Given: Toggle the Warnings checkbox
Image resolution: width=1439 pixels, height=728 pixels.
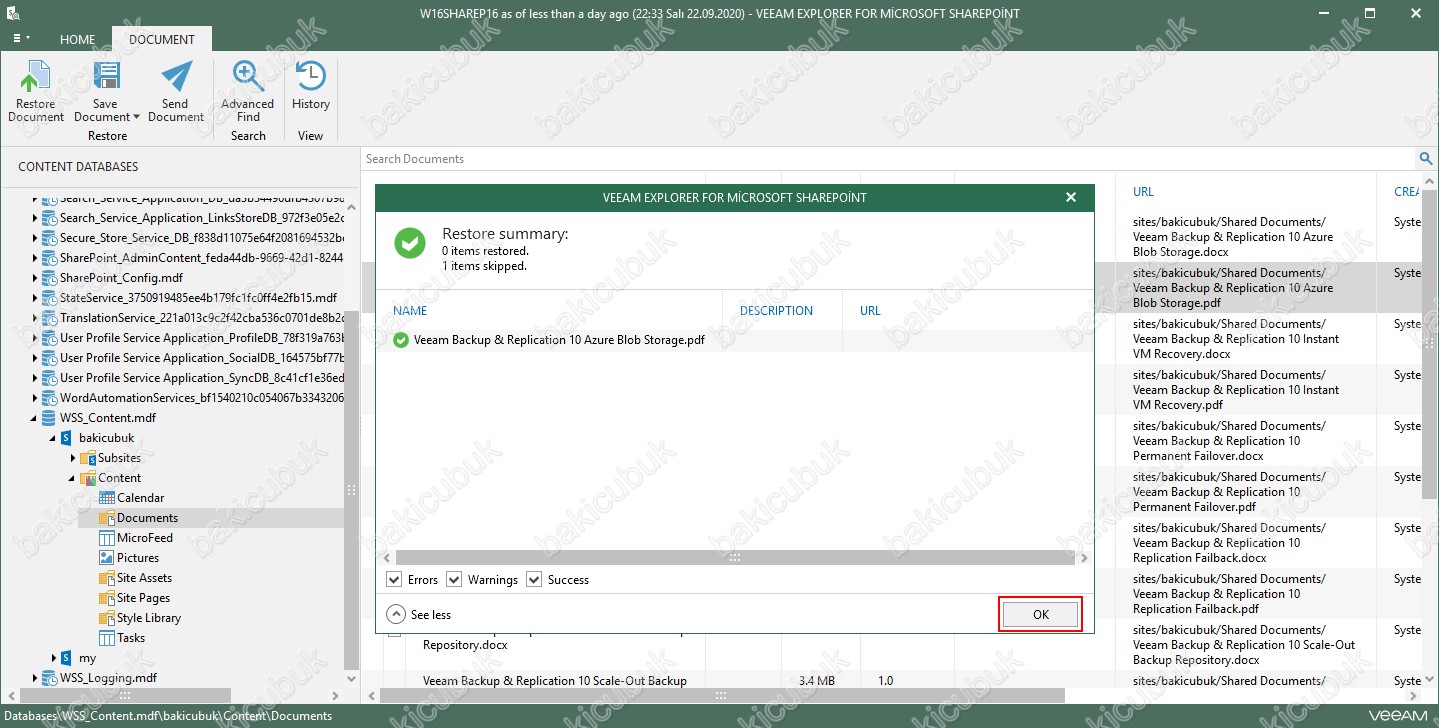Looking at the screenshot, I should click(454, 580).
